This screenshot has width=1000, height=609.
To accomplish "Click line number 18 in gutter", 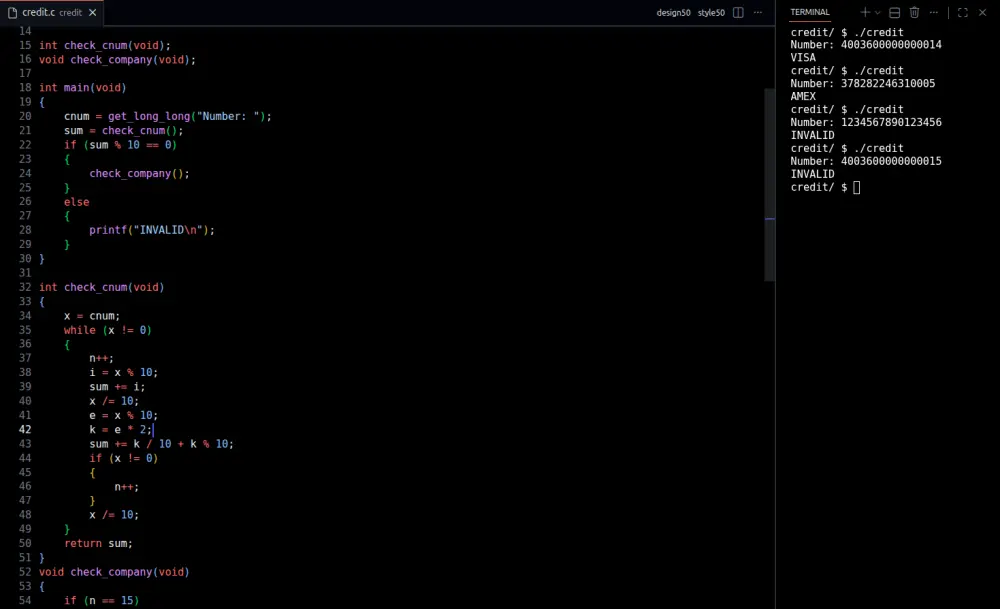I will coord(25,87).
